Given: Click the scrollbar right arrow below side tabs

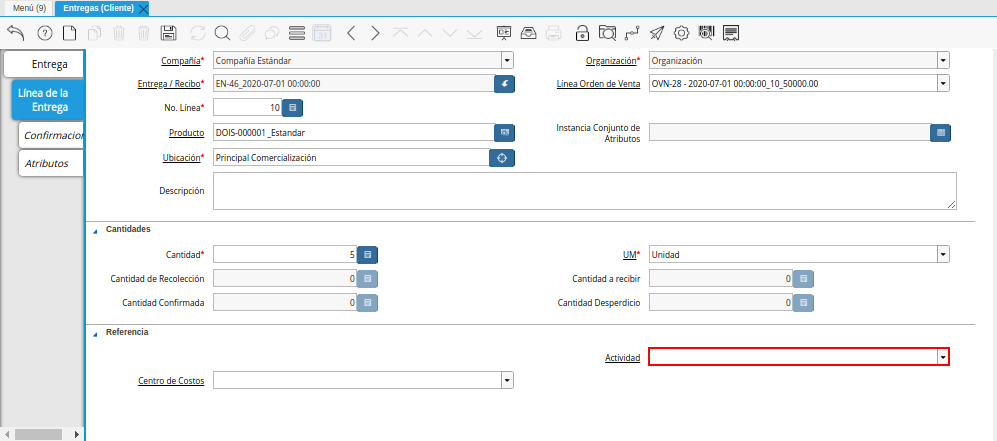Looking at the screenshot, I should pyautogui.click(x=78, y=435).
